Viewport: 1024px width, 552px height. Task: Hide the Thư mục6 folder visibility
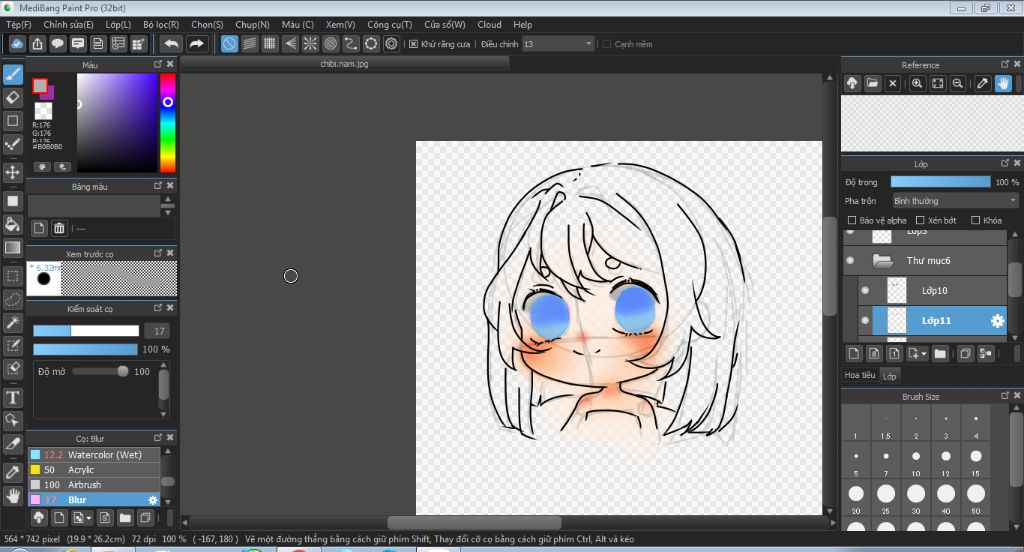tap(850, 261)
